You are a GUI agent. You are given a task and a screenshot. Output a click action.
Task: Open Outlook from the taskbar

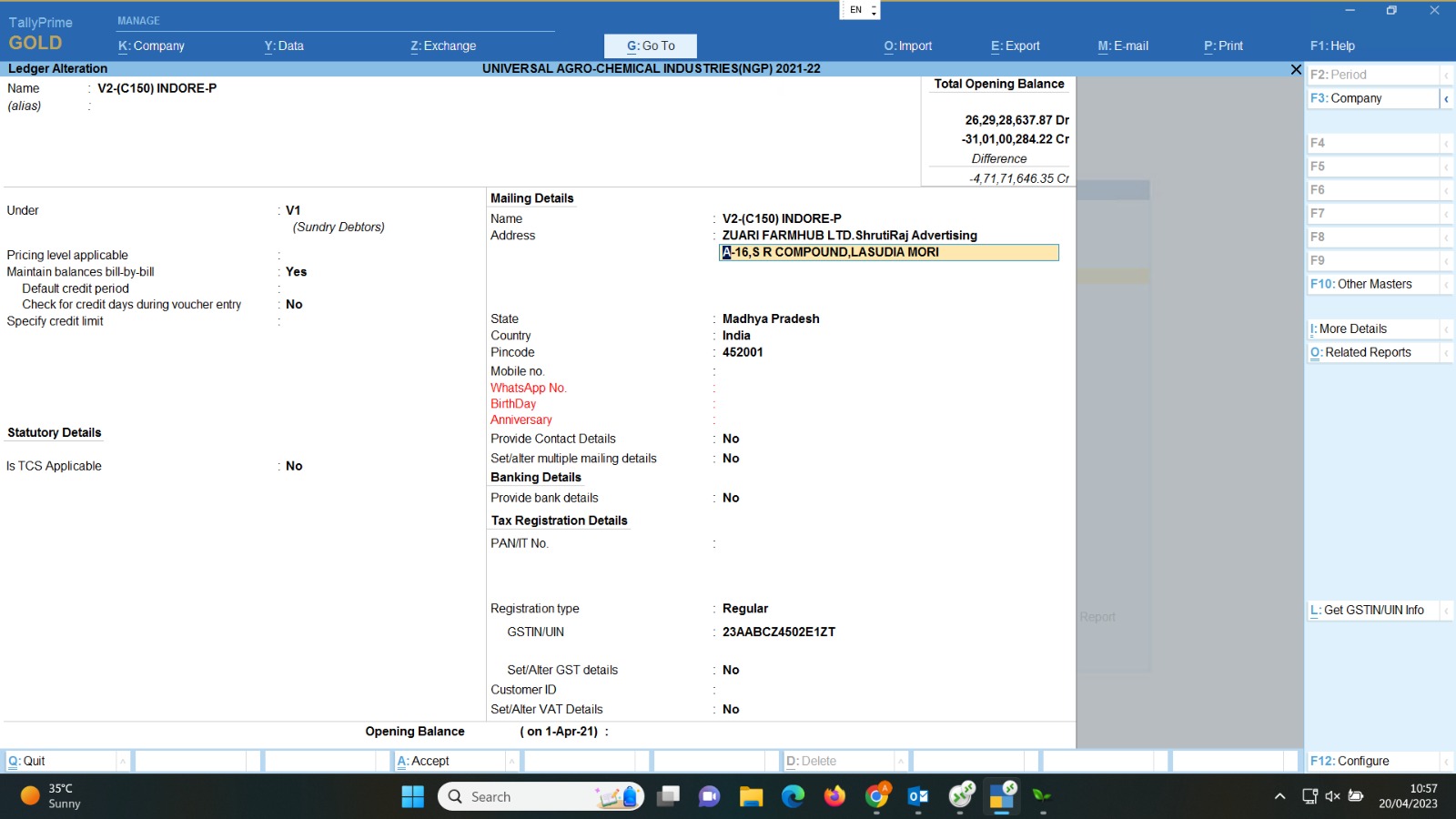tap(918, 797)
